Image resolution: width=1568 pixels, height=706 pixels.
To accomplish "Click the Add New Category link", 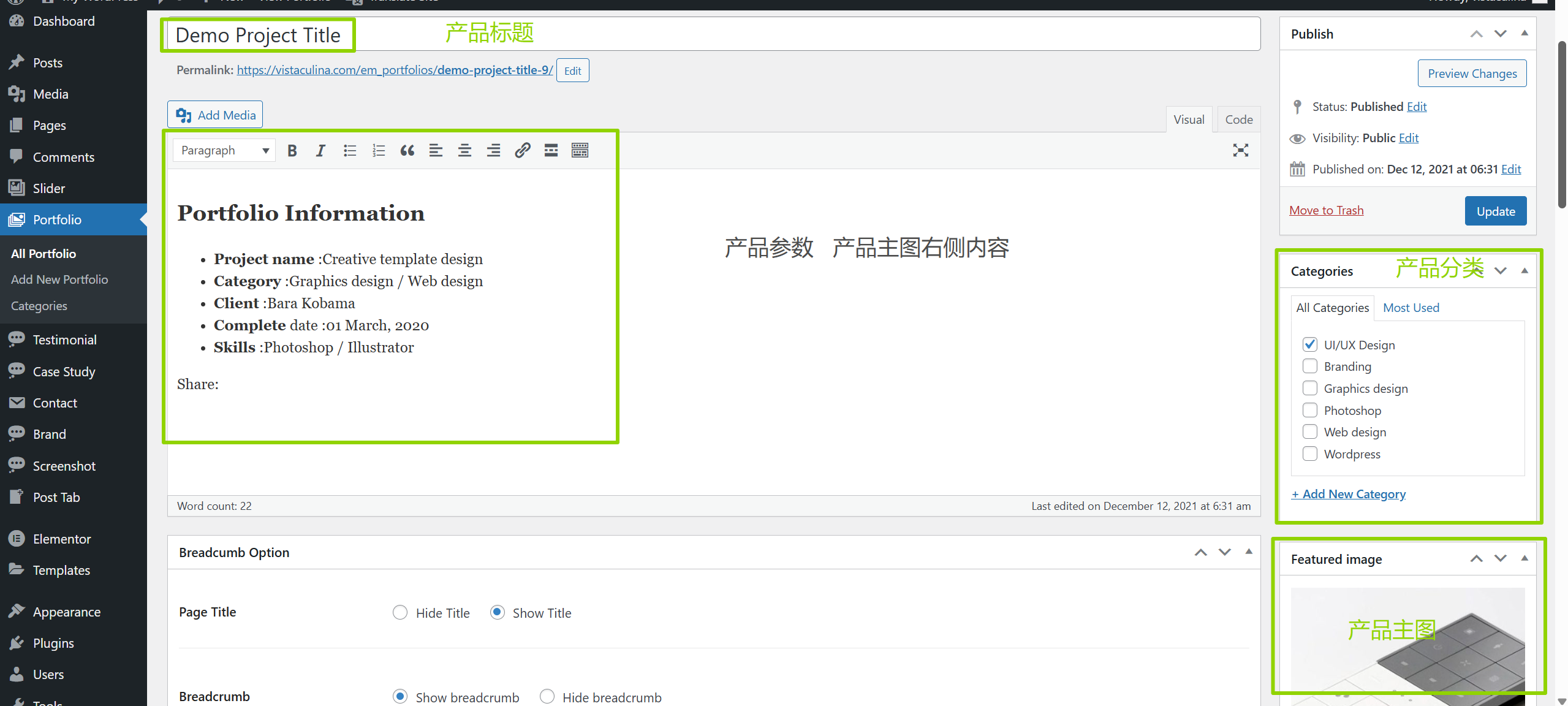I will coord(1348,494).
